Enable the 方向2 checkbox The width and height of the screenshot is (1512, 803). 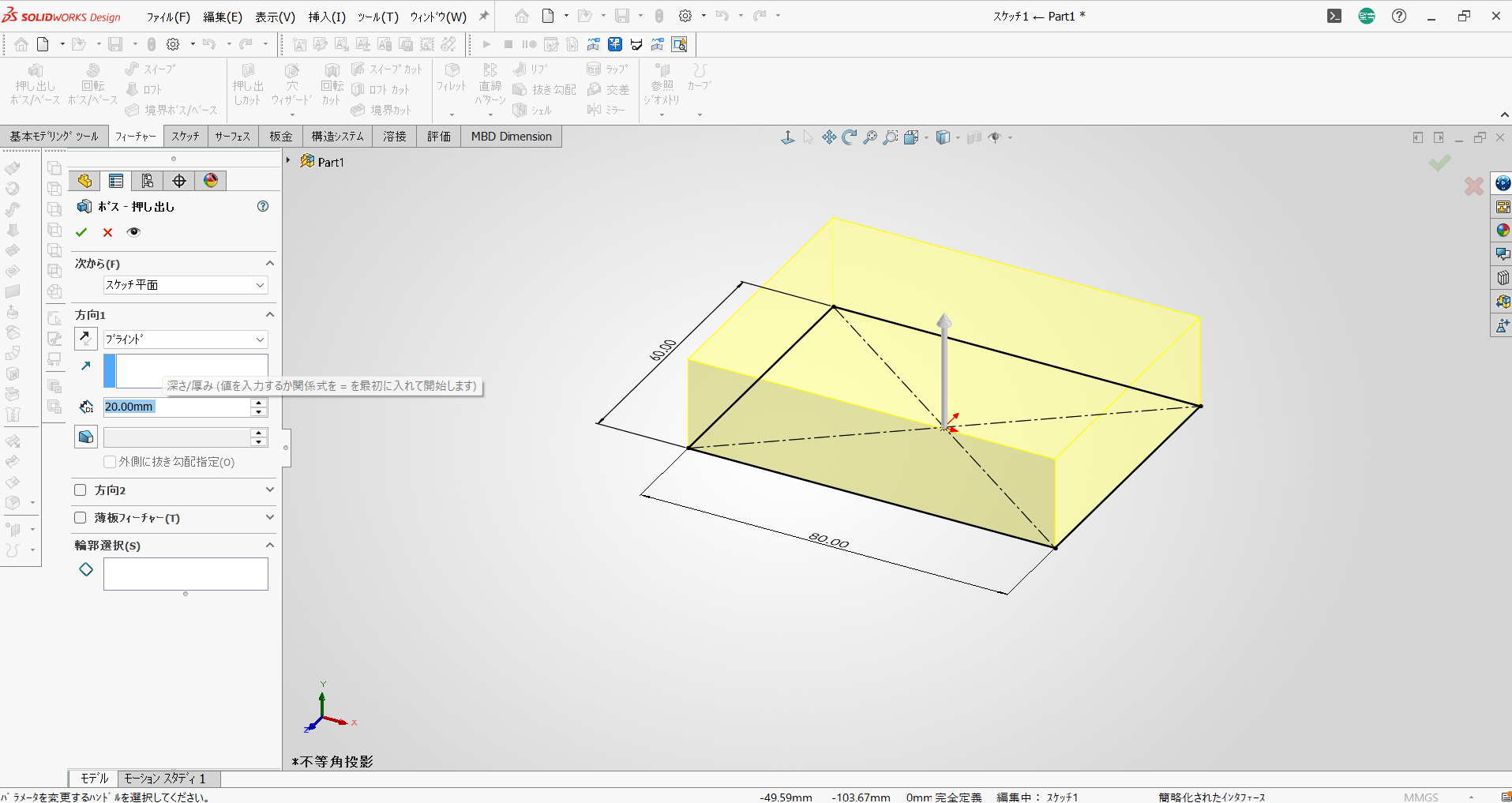click(80, 490)
